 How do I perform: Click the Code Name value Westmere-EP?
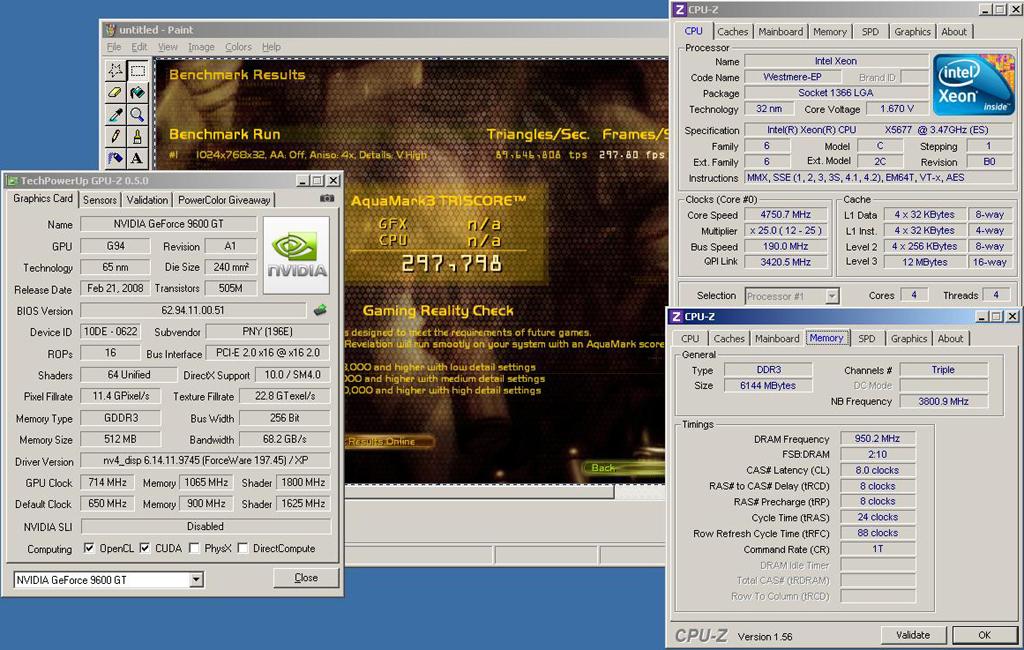tap(792, 76)
